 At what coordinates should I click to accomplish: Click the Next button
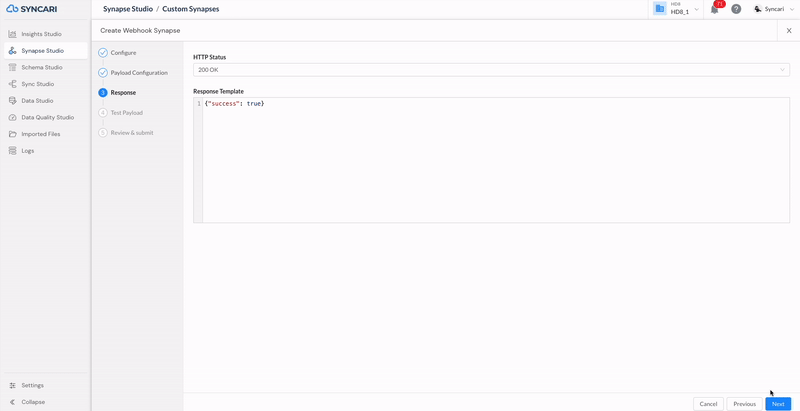(778, 404)
